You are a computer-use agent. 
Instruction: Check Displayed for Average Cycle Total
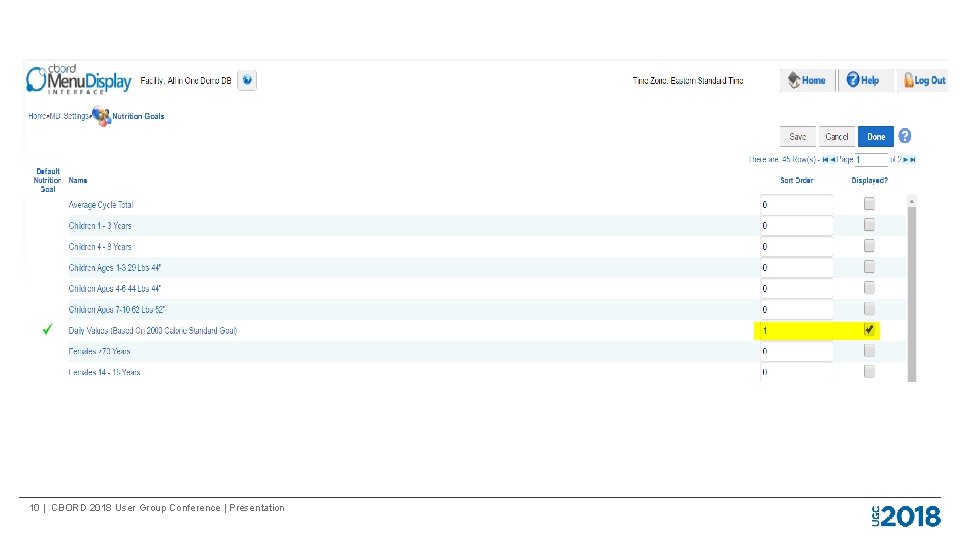click(x=869, y=204)
